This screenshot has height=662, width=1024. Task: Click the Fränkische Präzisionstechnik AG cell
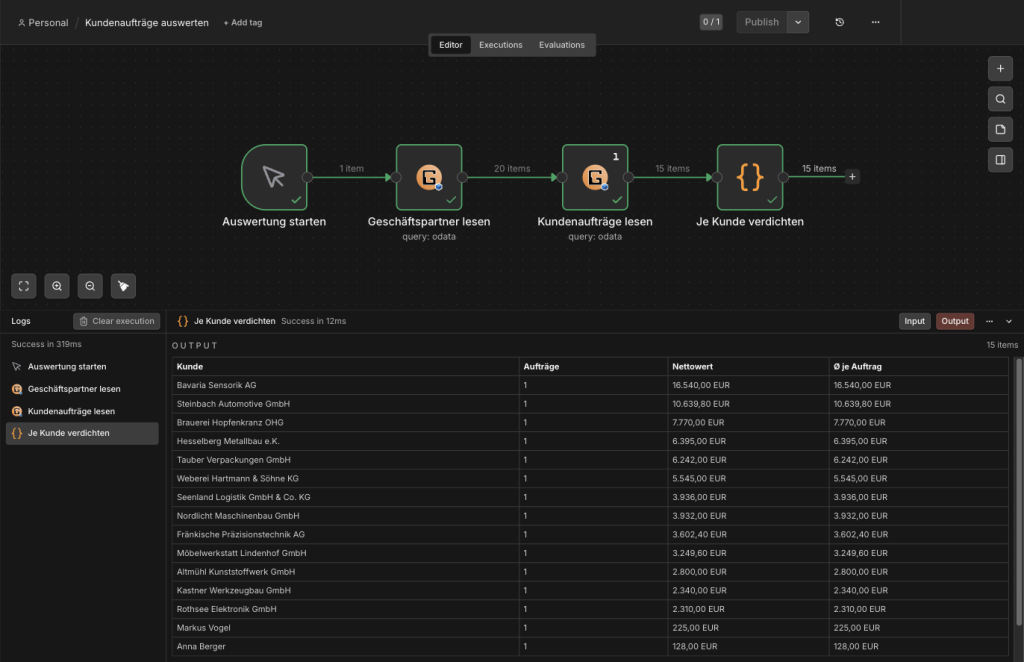[345, 535]
